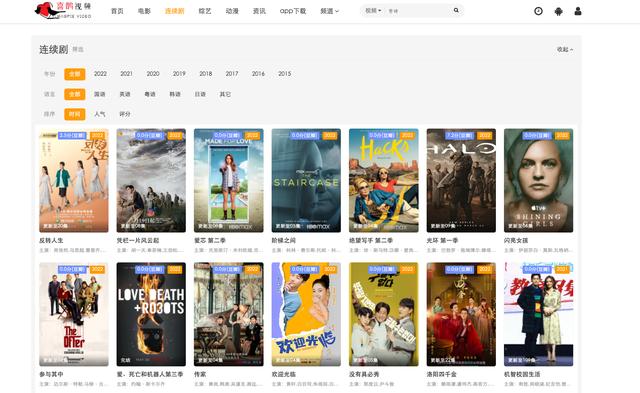Open the Shining Girls poster thumbnail

coord(538,180)
